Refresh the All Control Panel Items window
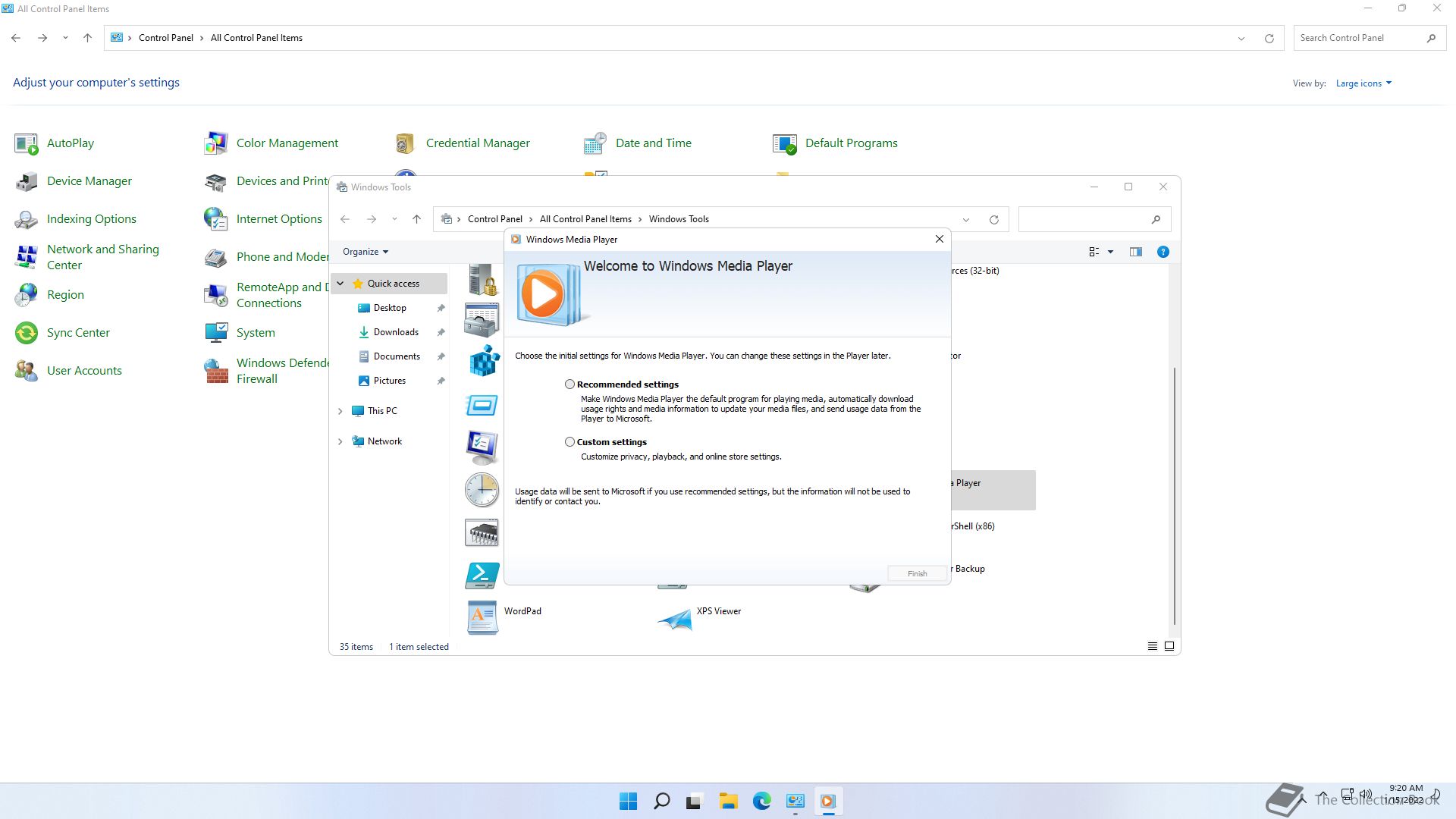The height and width of the screenshot is (819, 1456). (1269, 38)
